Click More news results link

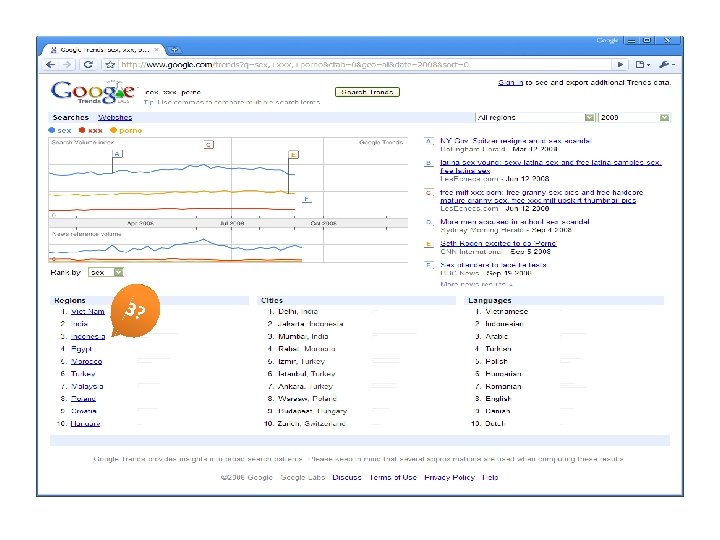(x=476, y=284)
